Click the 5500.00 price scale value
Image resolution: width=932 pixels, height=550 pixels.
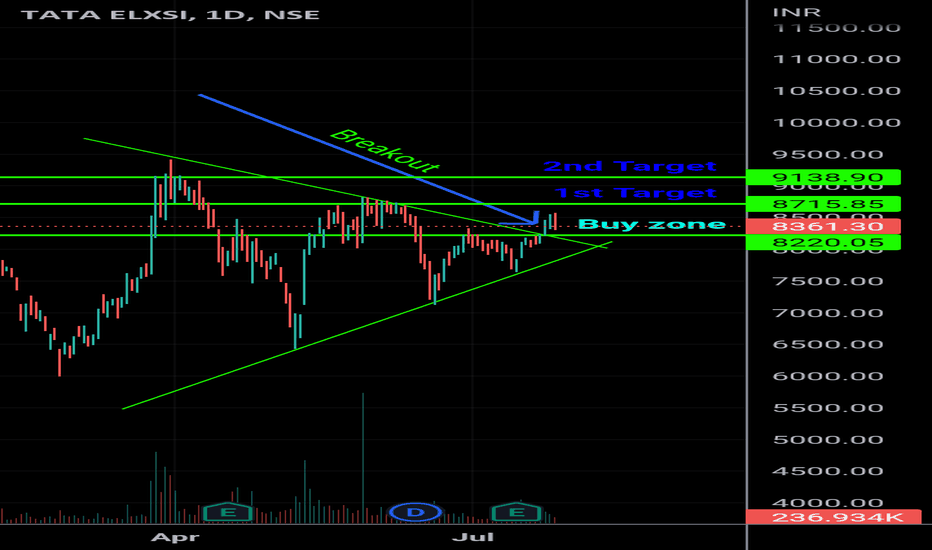click(x=828, y=408)
